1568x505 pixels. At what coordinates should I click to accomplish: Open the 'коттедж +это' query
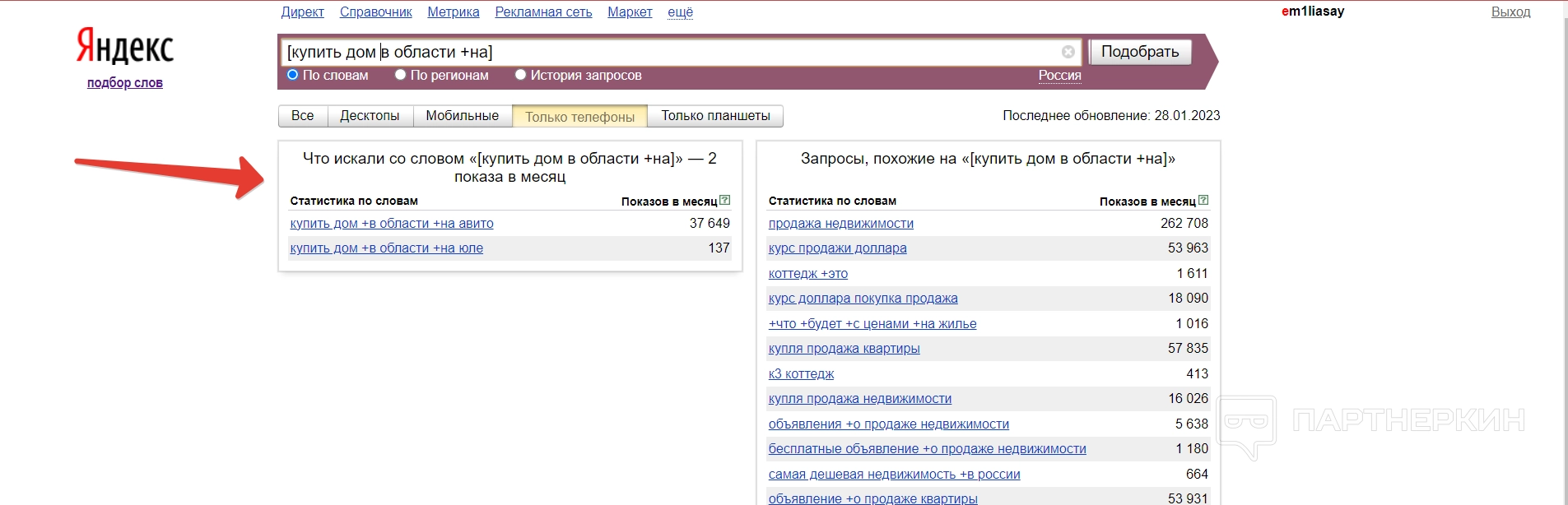(x=808, y=274)
